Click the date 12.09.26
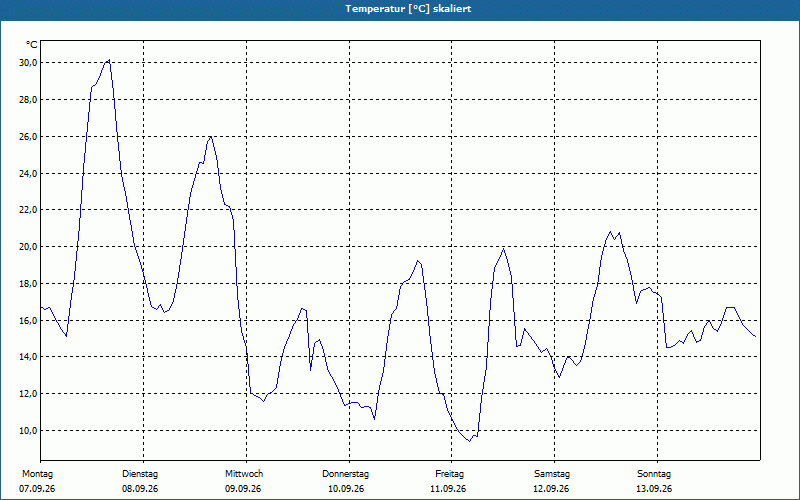 pyautogui.click(x=551, y=489)
